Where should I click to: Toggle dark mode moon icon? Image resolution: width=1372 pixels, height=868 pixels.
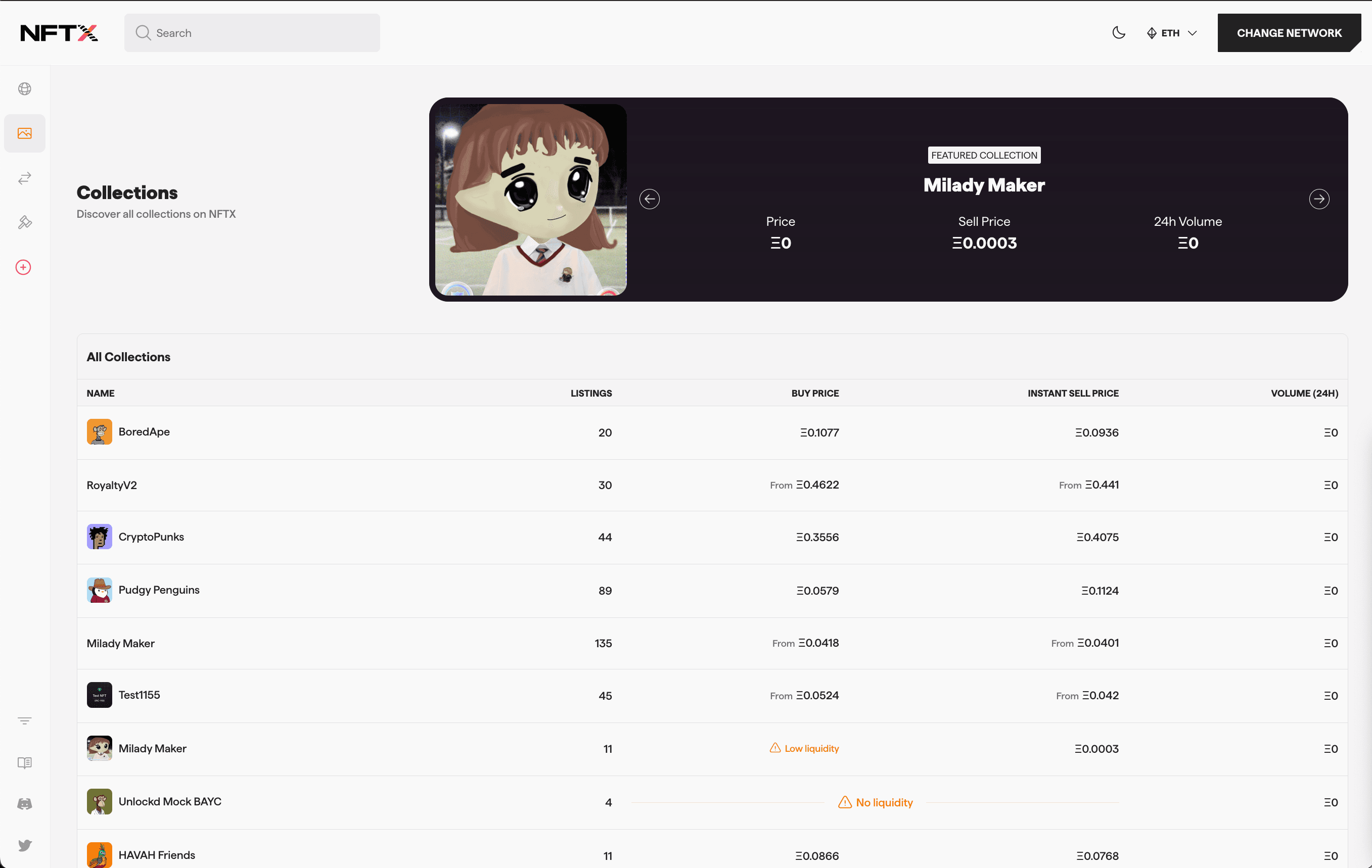[x=1118, y=33]
